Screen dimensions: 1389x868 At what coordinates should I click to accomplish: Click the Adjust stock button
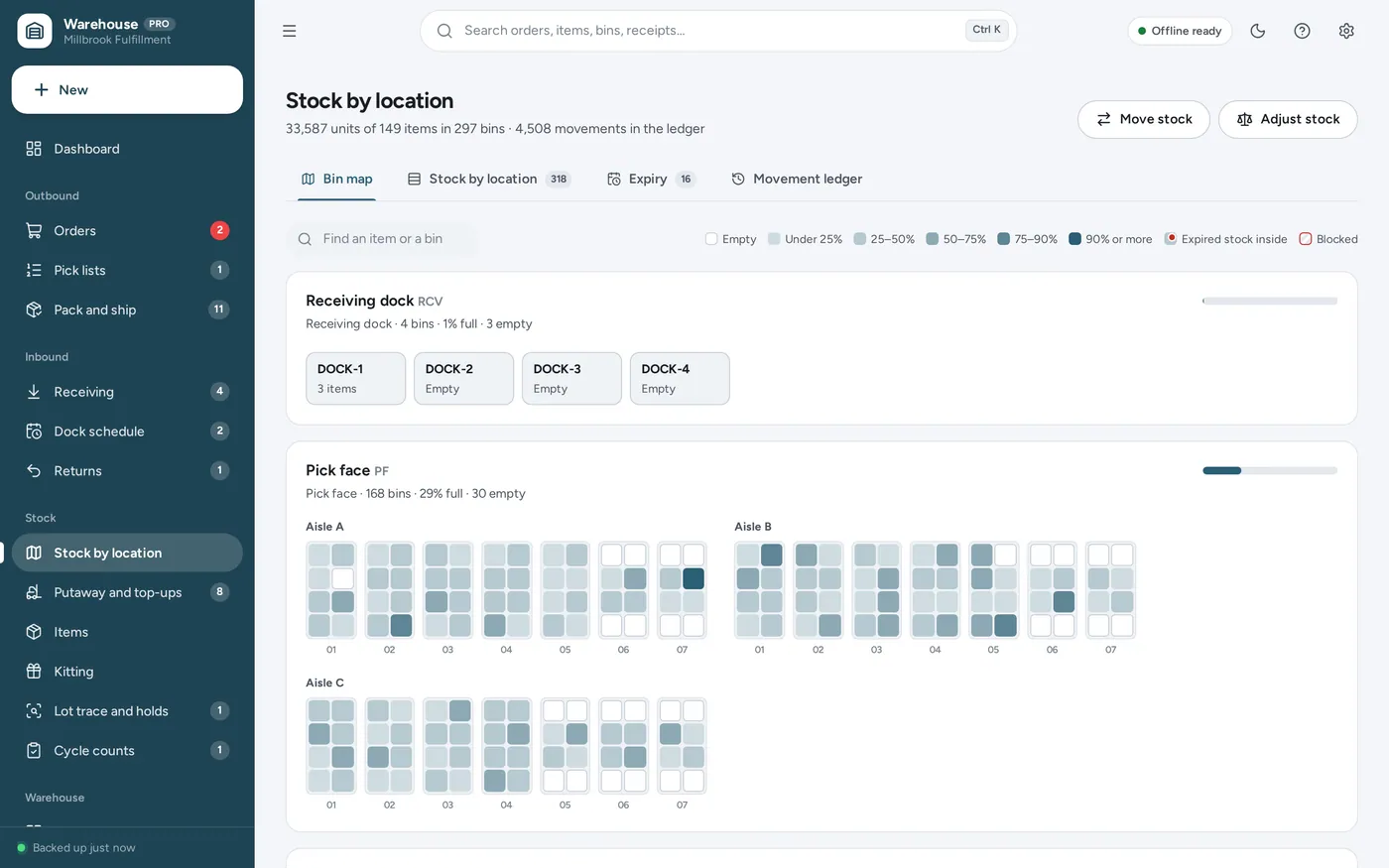pyautogui.click(x=1288, y=119)
